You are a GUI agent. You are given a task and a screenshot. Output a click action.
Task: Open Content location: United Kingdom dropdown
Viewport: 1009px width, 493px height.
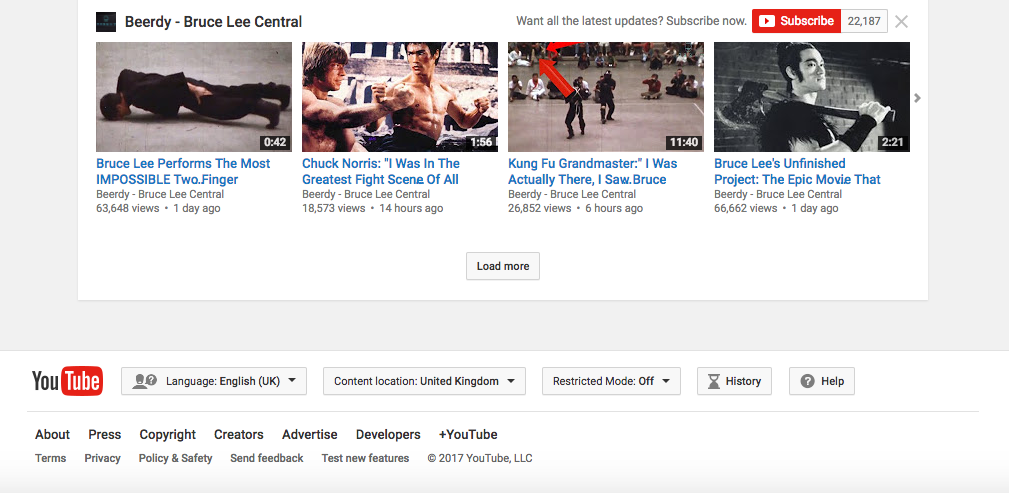tap(424, 381)
